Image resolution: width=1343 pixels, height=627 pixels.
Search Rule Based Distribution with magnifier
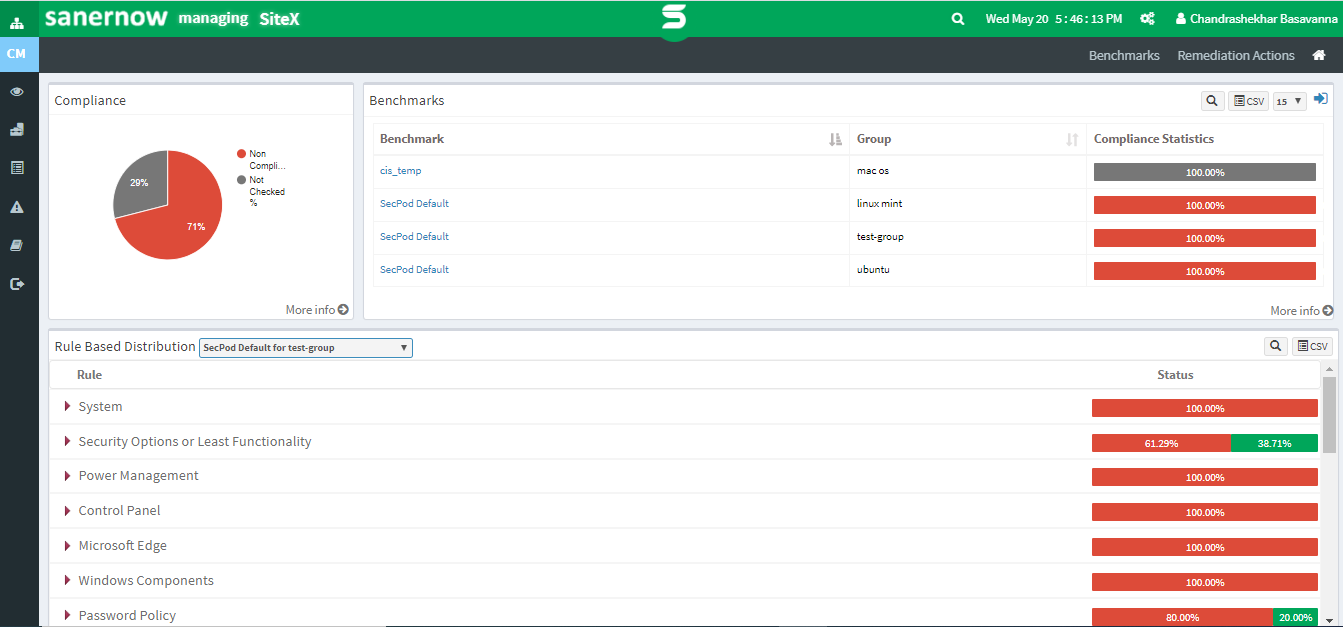point(1276,346)
